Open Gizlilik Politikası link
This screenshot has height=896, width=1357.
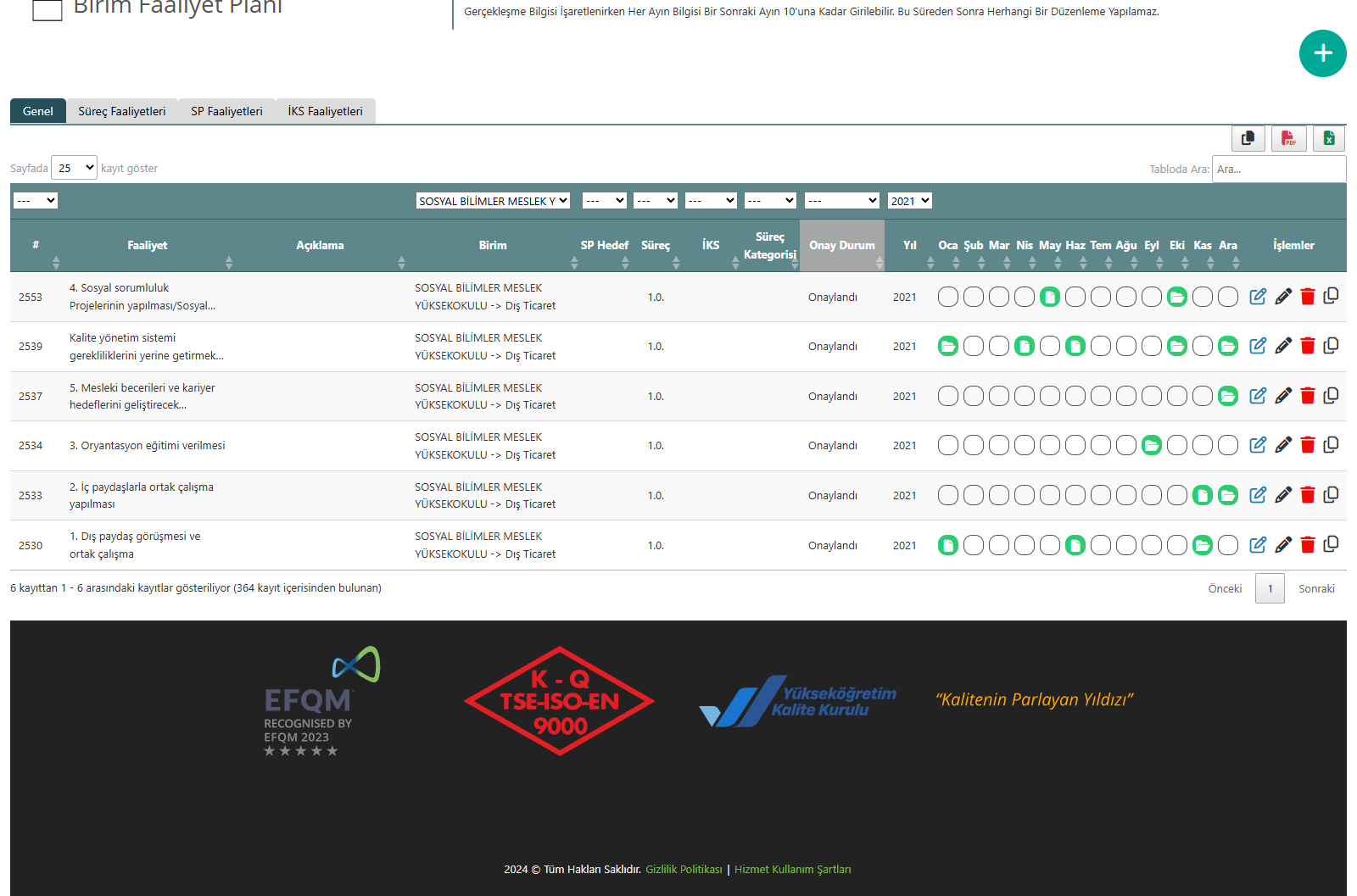(684, 869)
